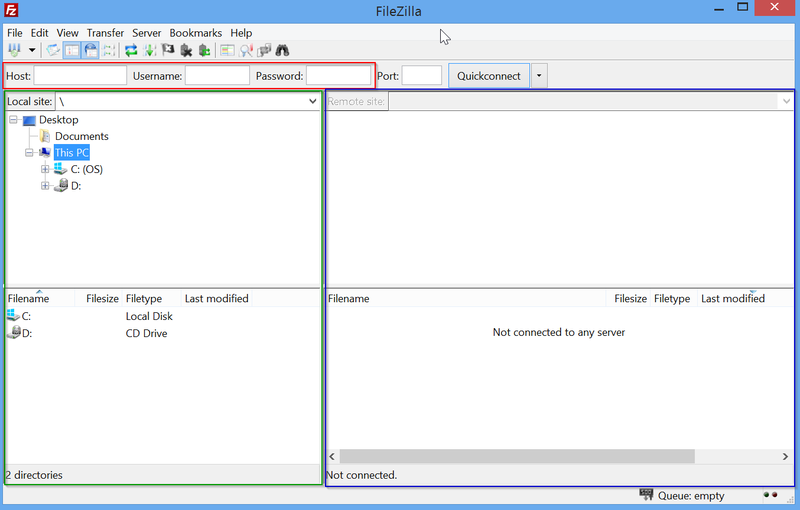The width and height of the screenshot is (800, 510).
Task: Click the Quickconnect button
Action: click(x=489, y=75)
